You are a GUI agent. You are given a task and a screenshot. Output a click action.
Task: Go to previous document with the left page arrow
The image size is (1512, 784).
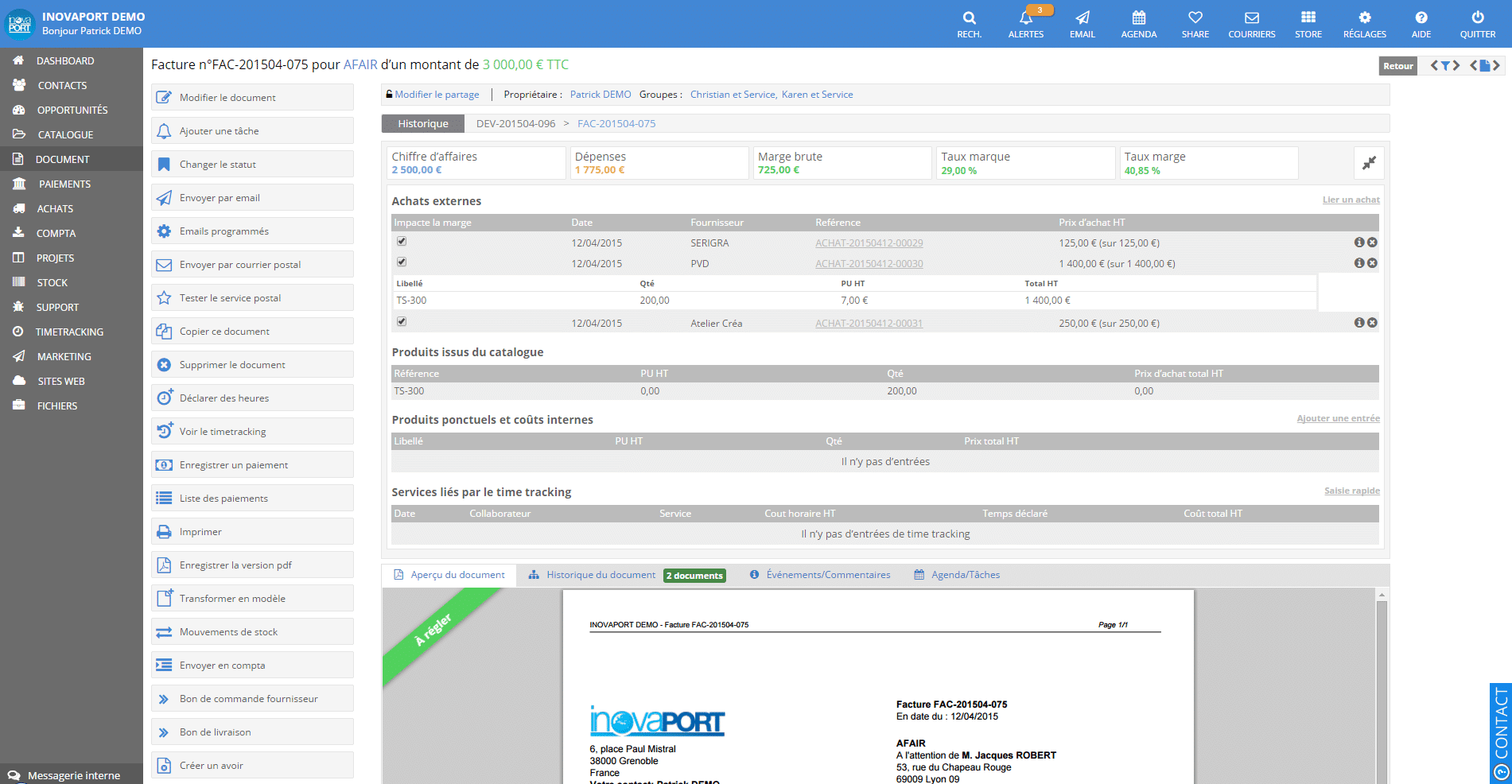click(1474, 66)
